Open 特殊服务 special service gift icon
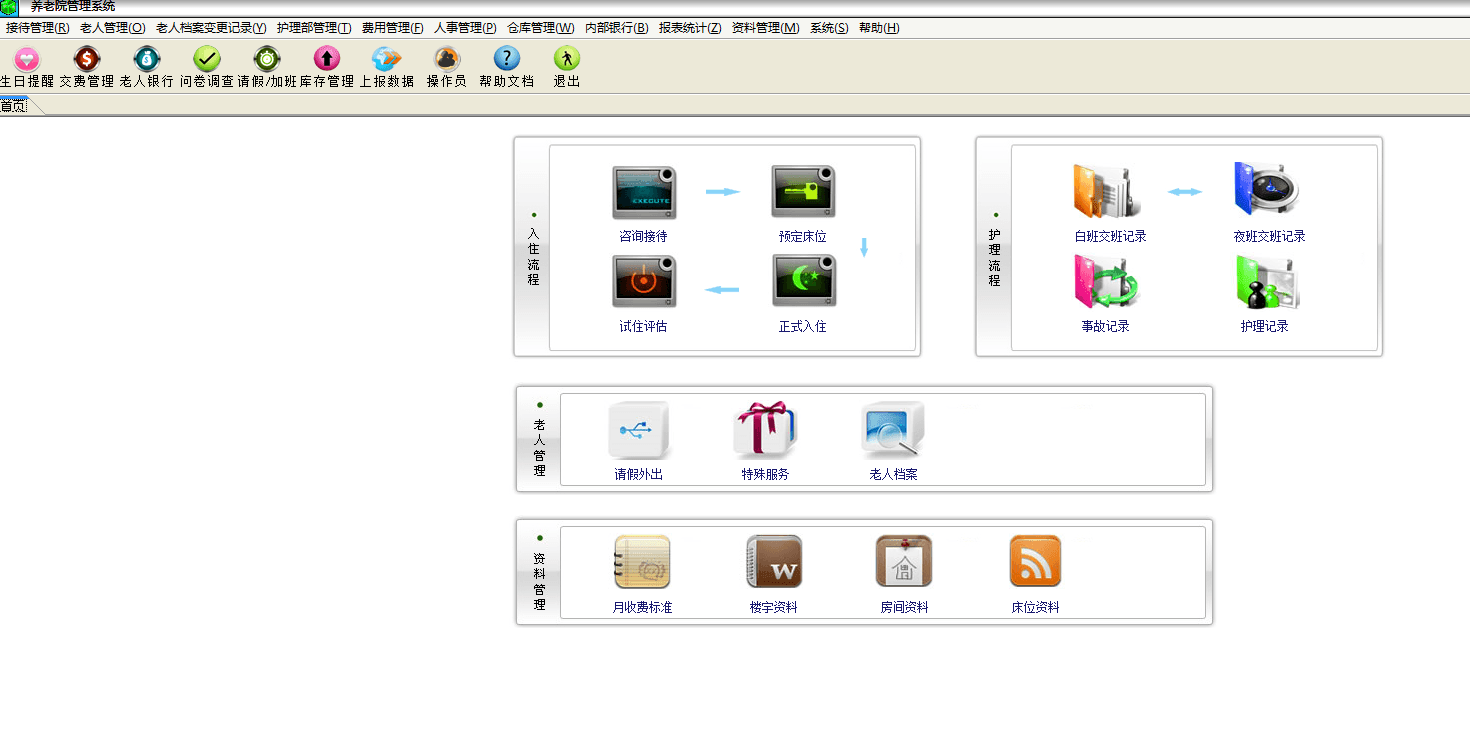This screenshot has height=749, width=1470. coord(765,429)
